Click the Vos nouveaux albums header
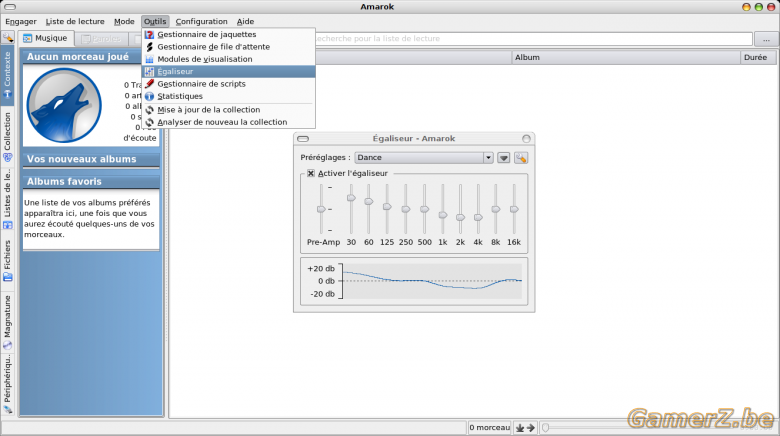Viewport: 780px width, 436px height. point(91,159)
